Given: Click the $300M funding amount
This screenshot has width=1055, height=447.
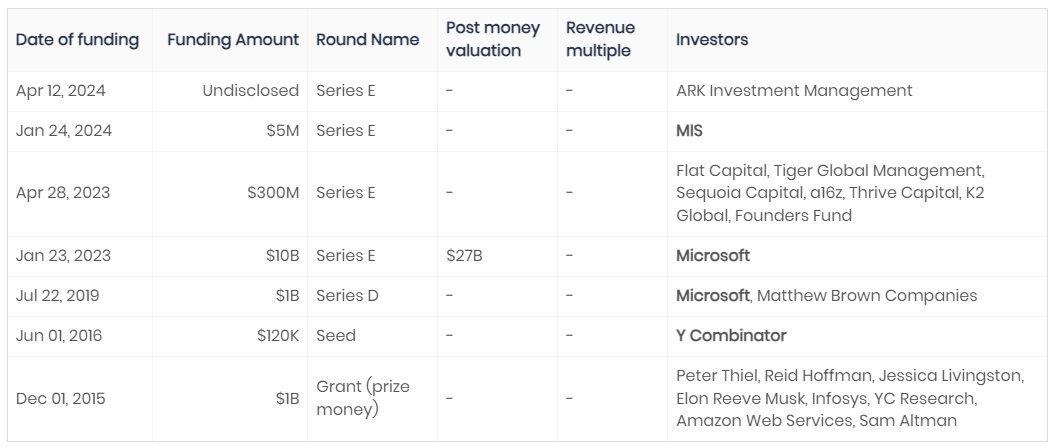Looking at the screenshot, I should pos(273,193).
